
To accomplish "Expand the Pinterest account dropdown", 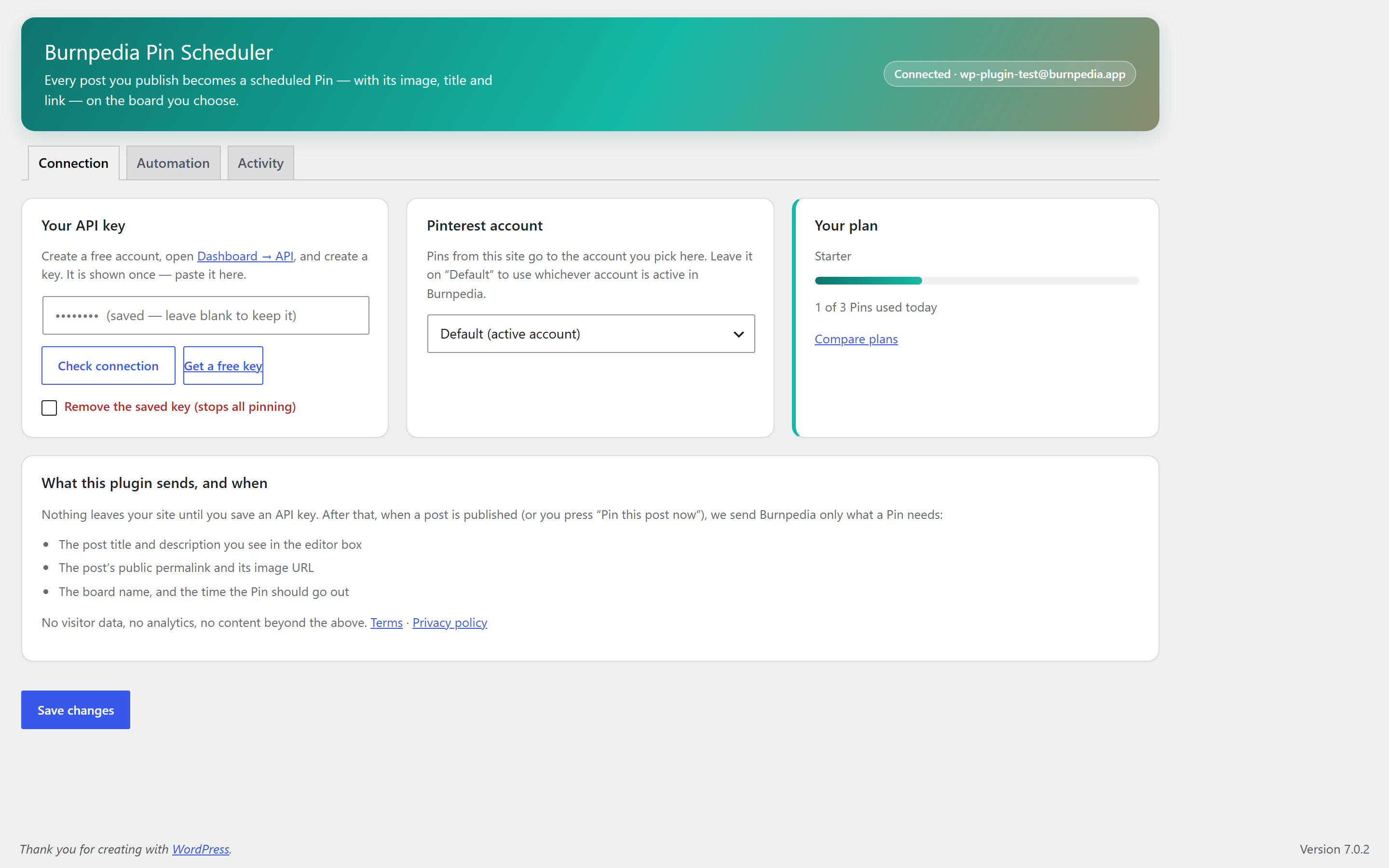I will pyautogui.click(x=591, y=334).
